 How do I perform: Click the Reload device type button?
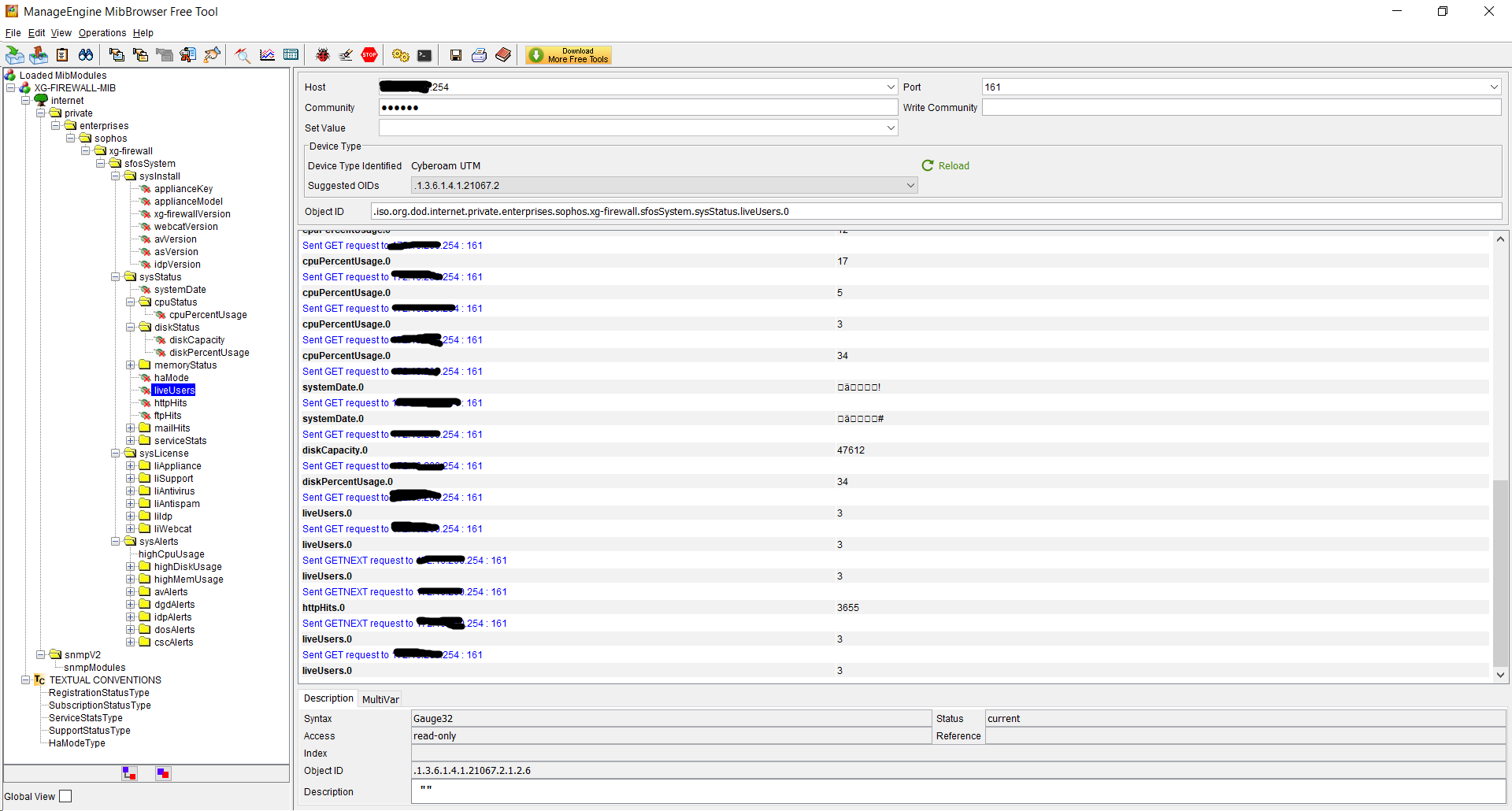(946, 166)
